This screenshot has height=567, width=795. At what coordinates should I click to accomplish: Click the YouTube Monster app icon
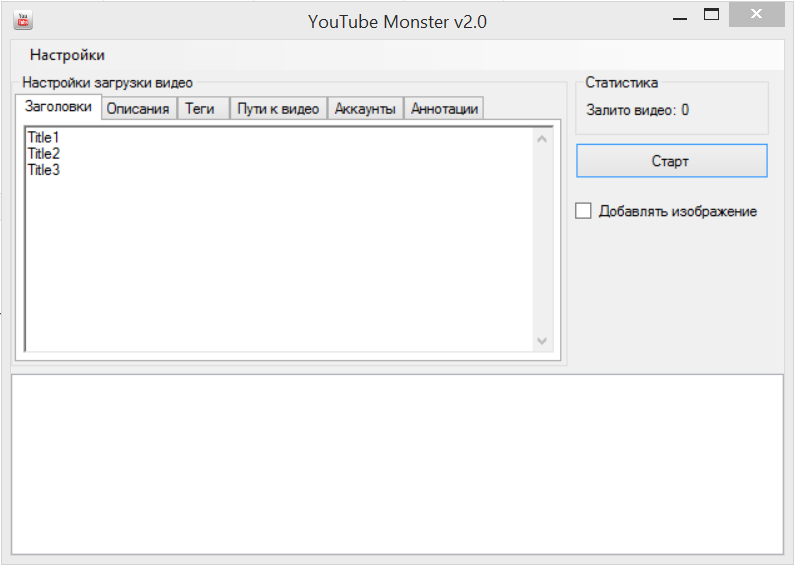(23, 20)
